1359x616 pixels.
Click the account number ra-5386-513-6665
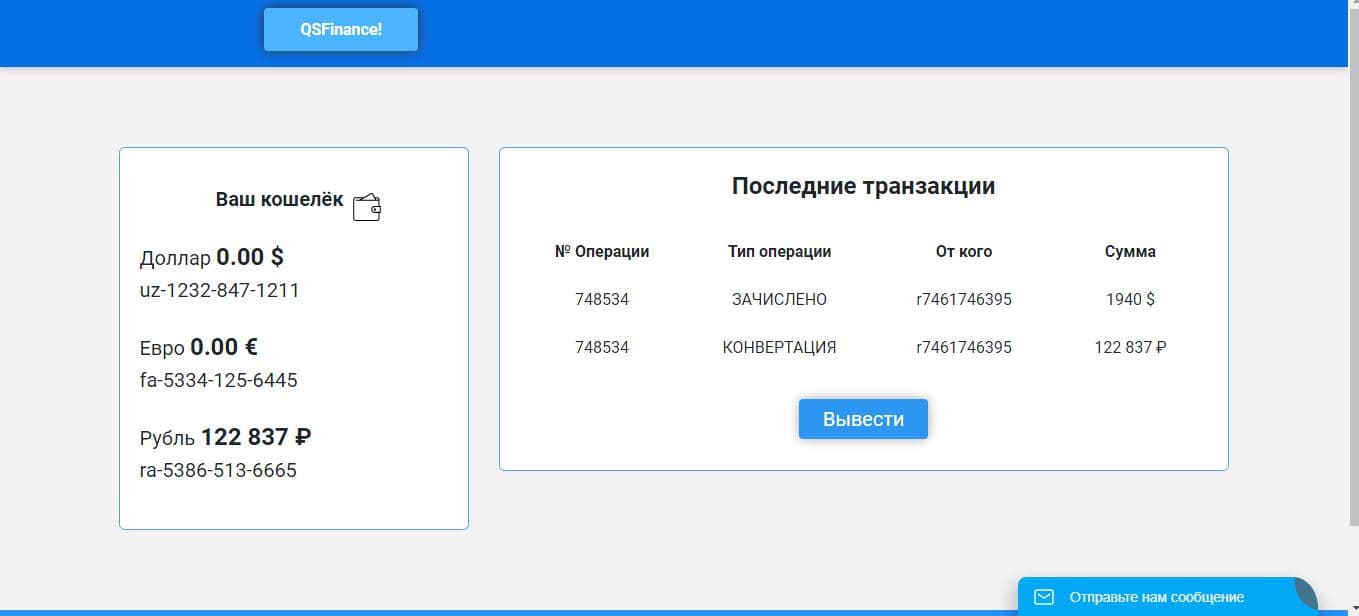pos(218,470)
